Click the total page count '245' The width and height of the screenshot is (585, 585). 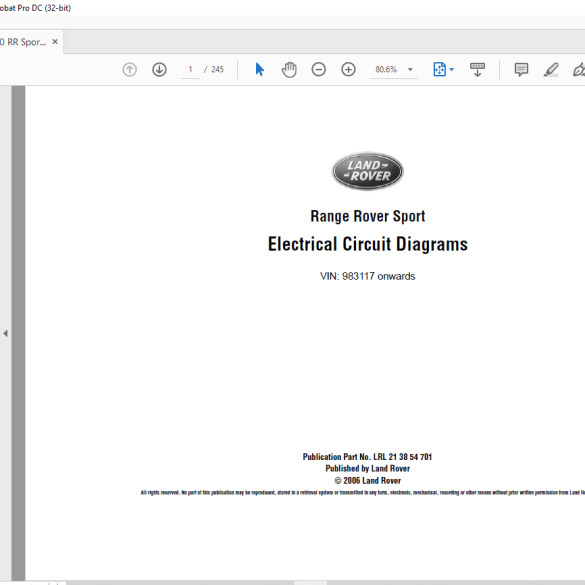coord(218,69)
